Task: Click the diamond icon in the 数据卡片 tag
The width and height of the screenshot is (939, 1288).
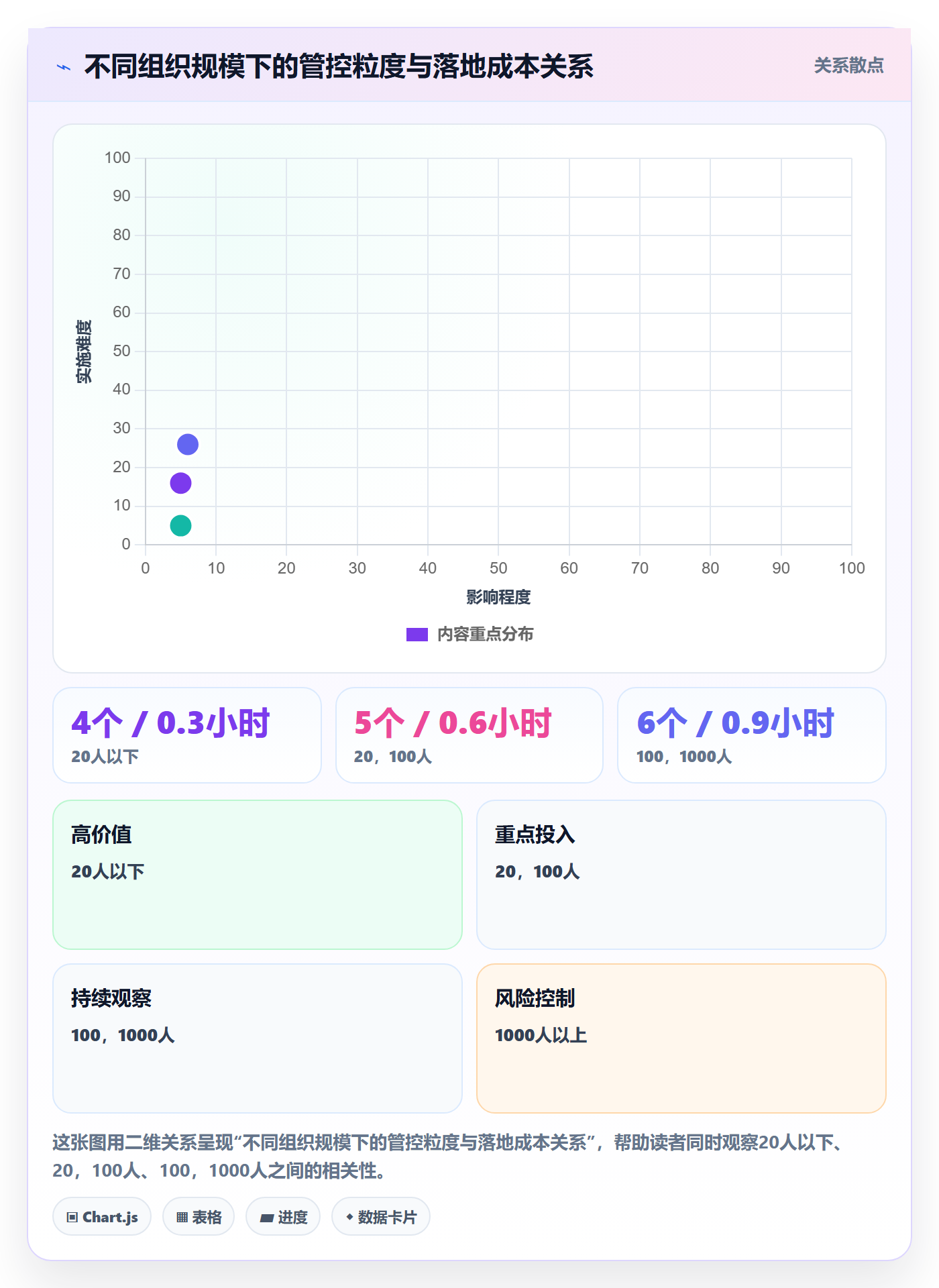Action: coord(349,1217)
